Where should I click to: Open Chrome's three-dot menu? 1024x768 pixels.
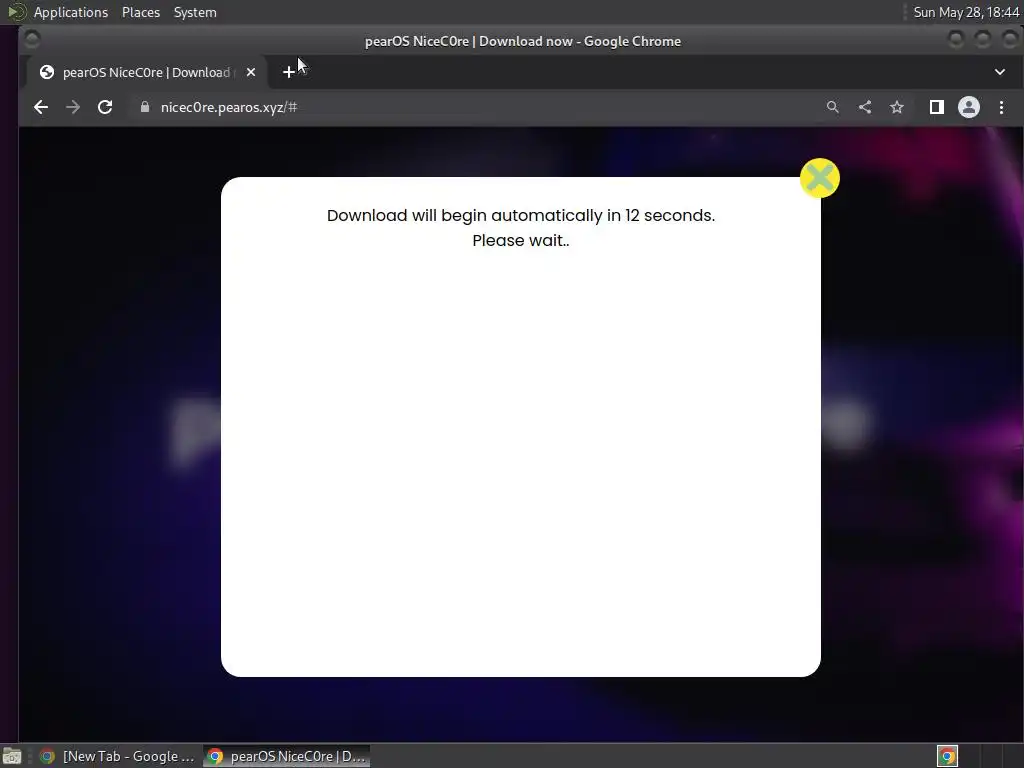pos(1001,107)
